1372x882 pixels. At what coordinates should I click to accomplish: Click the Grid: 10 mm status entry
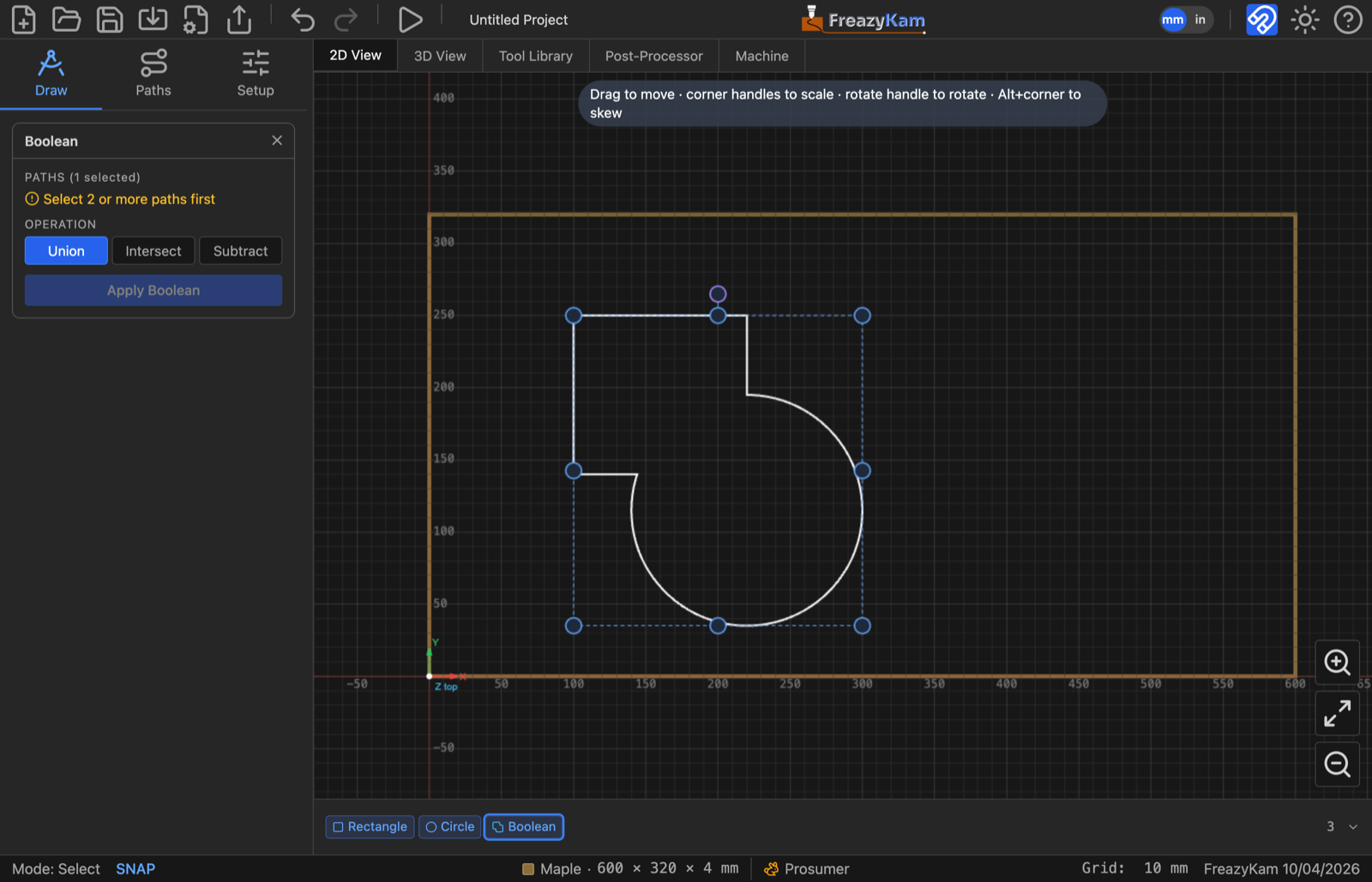(x=1134, y=868)
